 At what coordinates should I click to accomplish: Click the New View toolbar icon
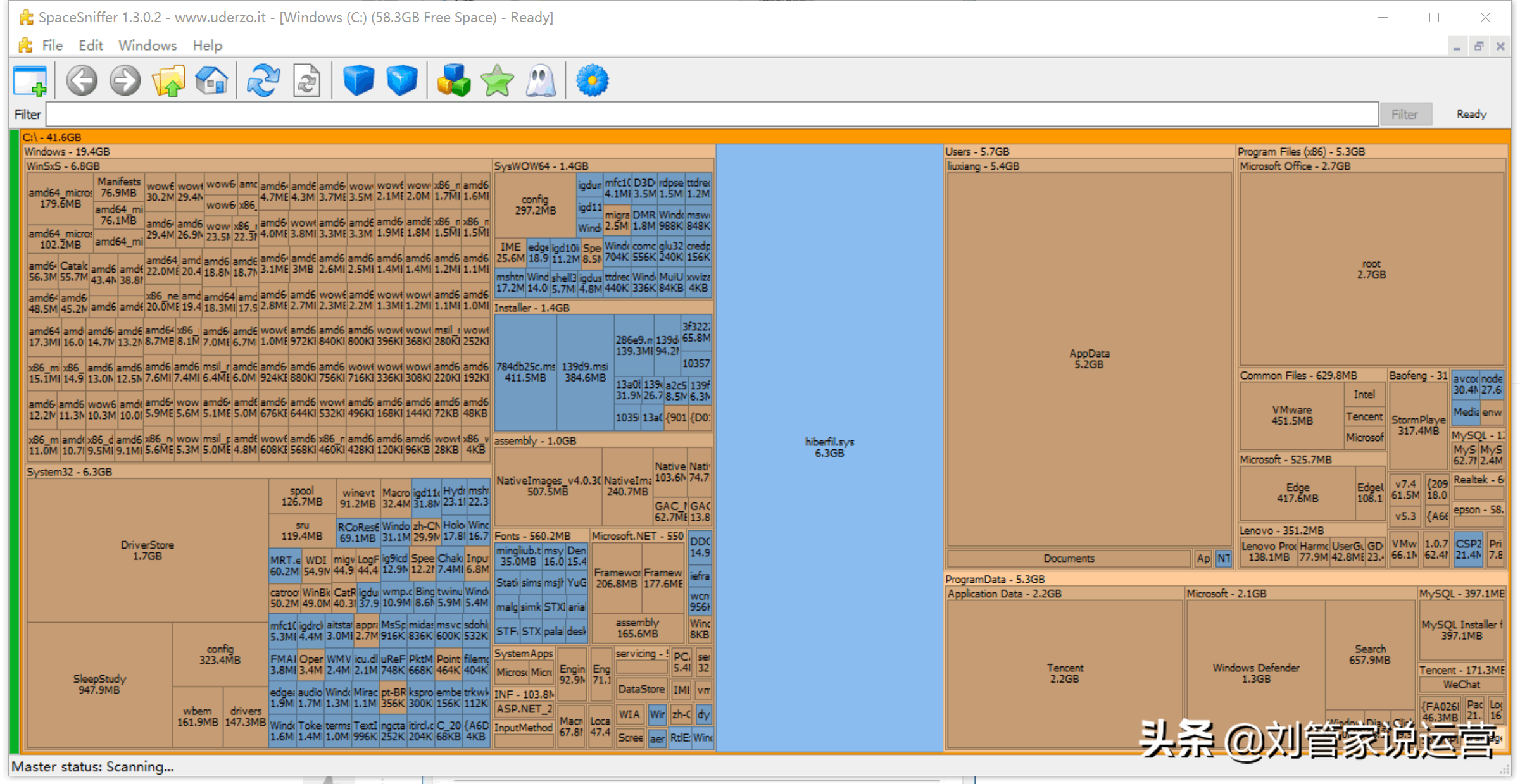pyautogui.click(x=30, y=81)
